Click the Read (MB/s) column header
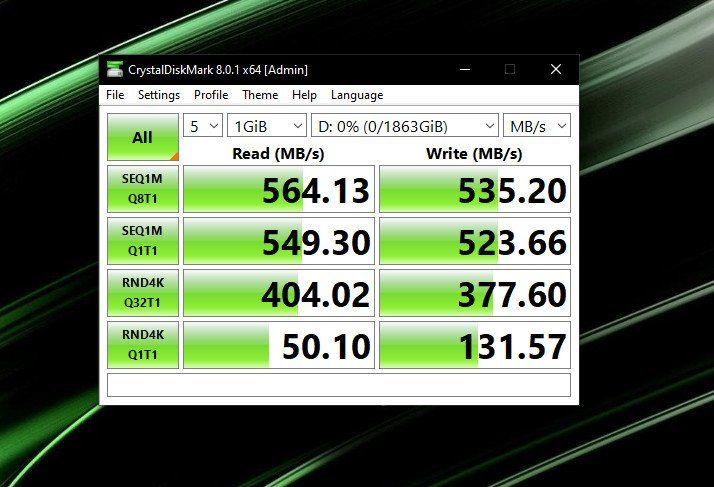Viewport: 714px width, 487px height. [x=278, y=154]
